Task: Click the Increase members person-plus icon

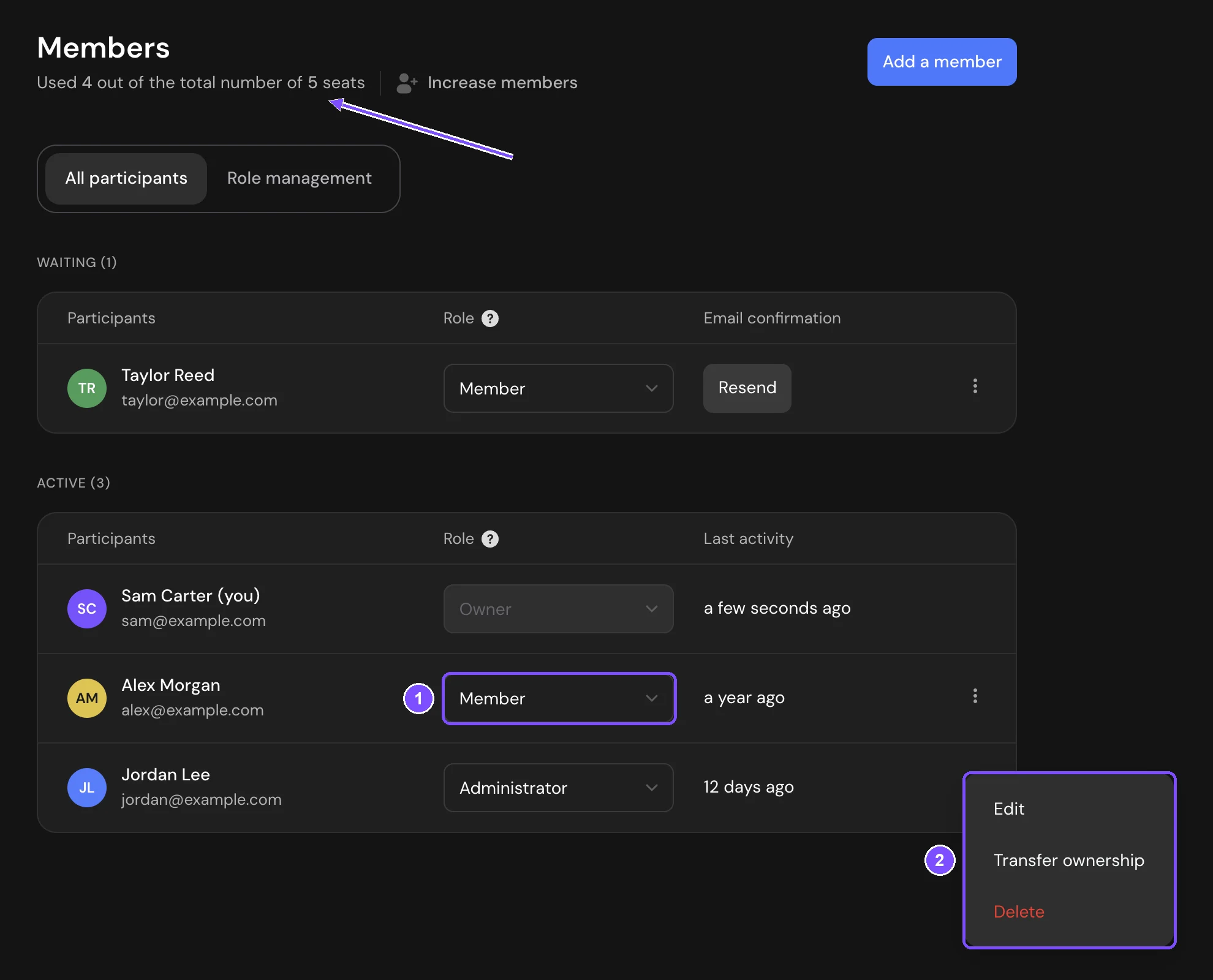Action: click(x=407, y=83)
